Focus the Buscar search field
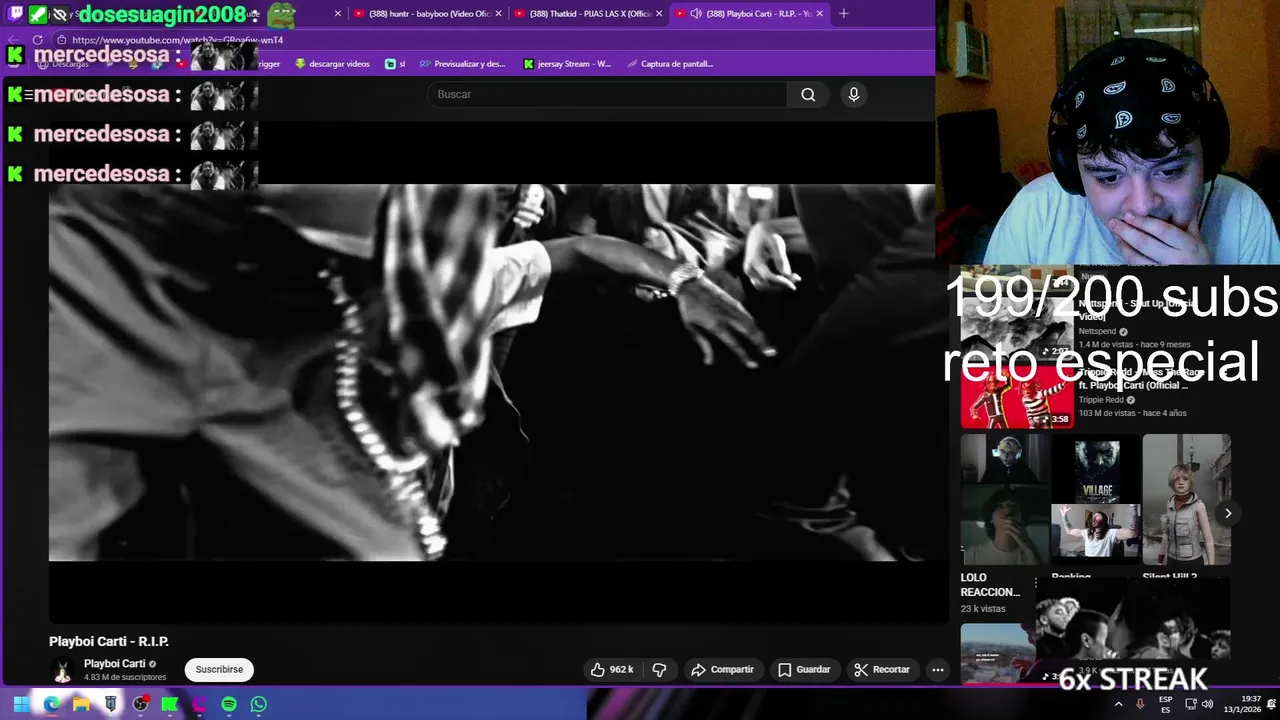This screenshot has width=1280, height=720. pos(607,94)
